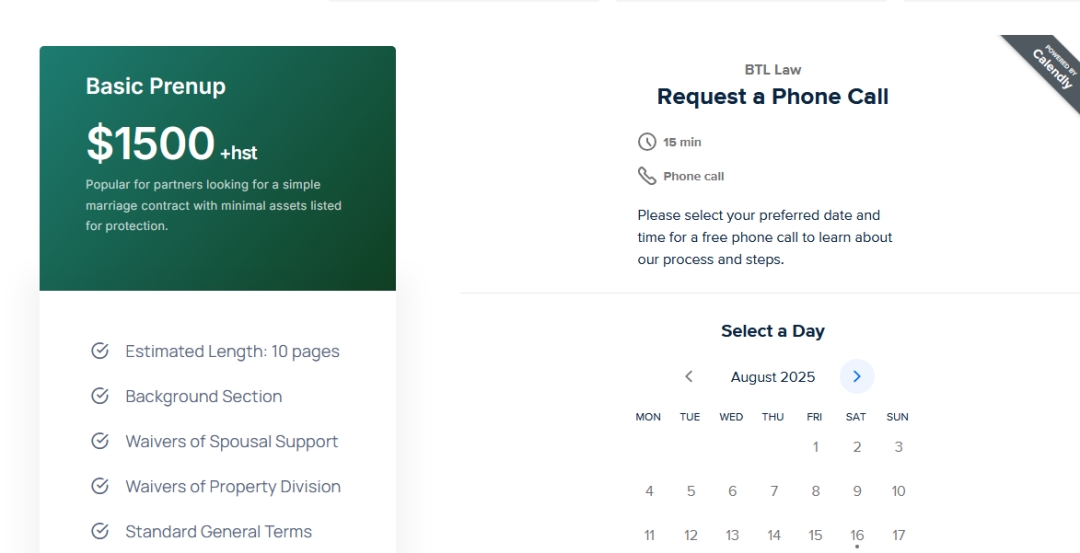
Task: Click checkmark icon for Background Section
Action: (100, 396)
